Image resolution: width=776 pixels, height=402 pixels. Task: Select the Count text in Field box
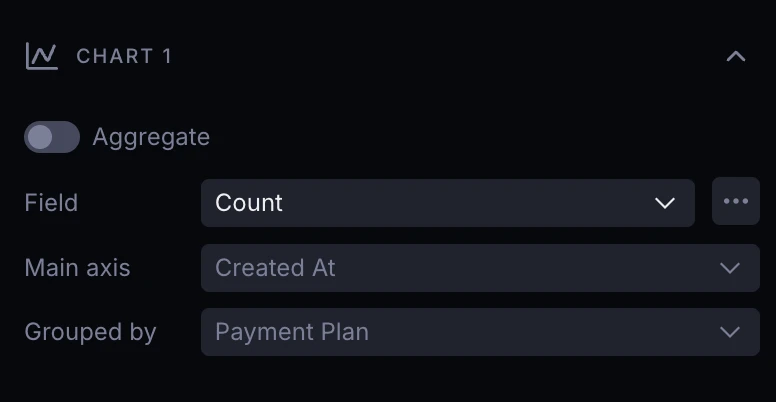coord(249,203)
